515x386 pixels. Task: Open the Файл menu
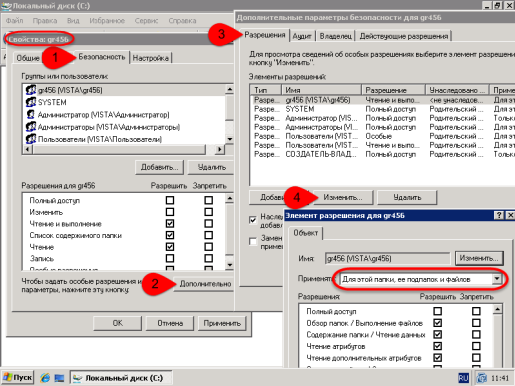pos(14,21)
